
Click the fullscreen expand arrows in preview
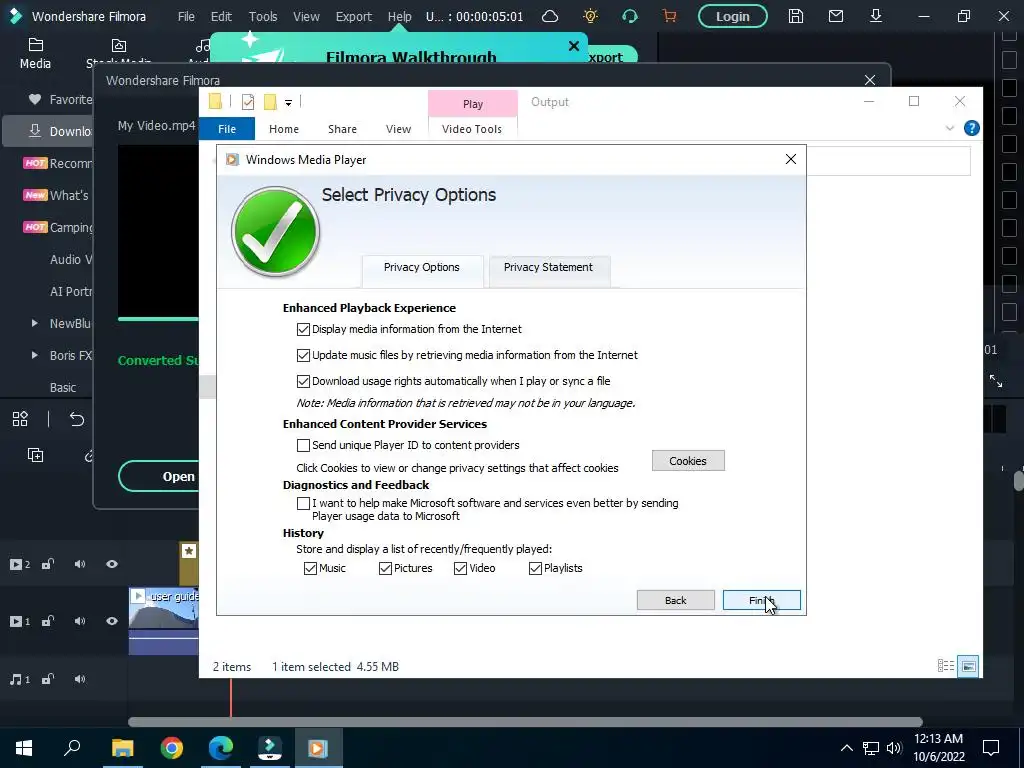996,381
